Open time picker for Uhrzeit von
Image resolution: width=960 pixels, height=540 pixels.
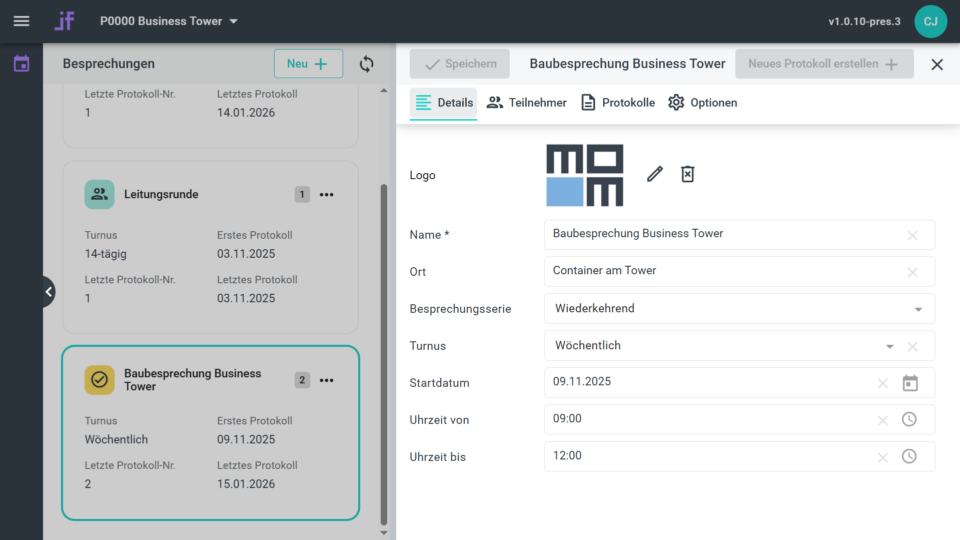[909, 420]
